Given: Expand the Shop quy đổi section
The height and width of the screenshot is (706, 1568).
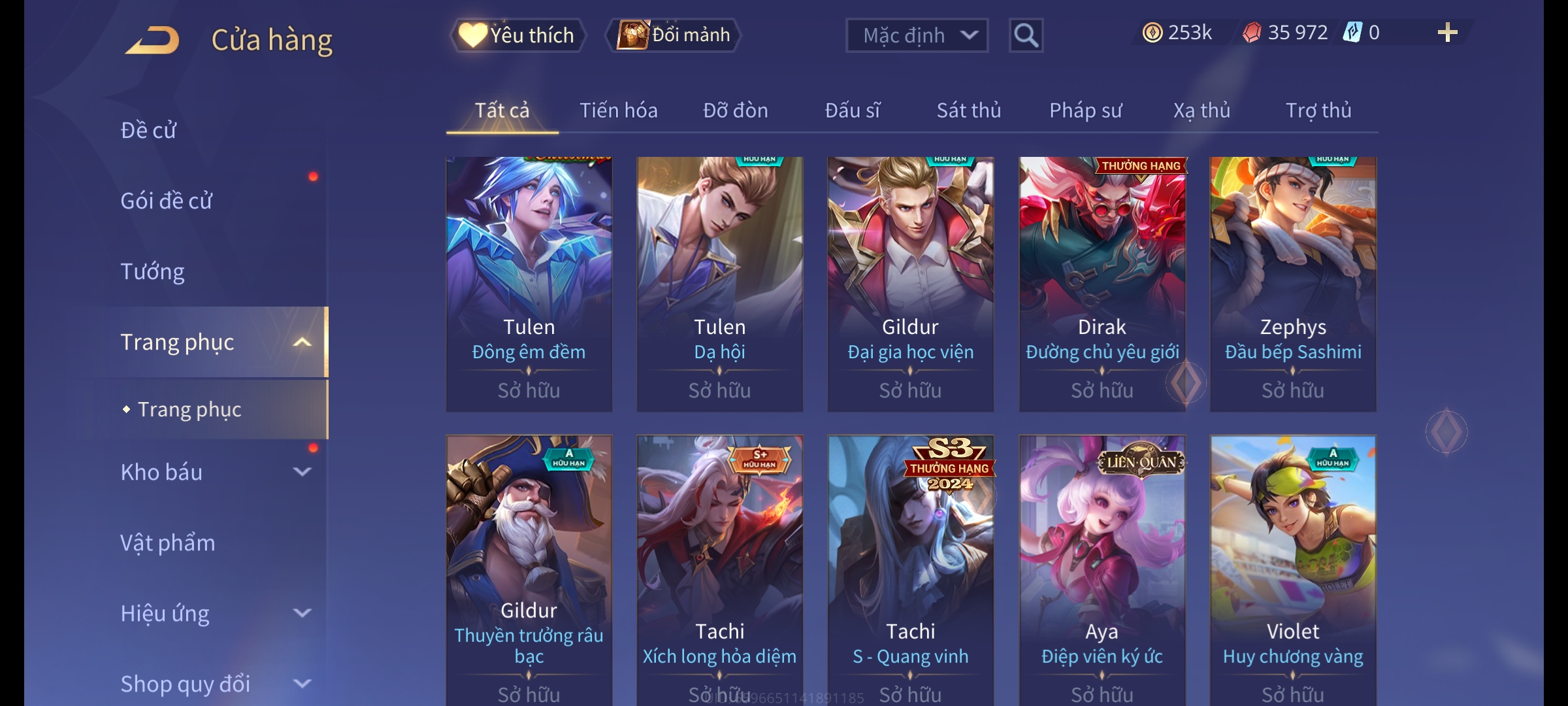Looking at the screenshot, I should coord(302,684).
